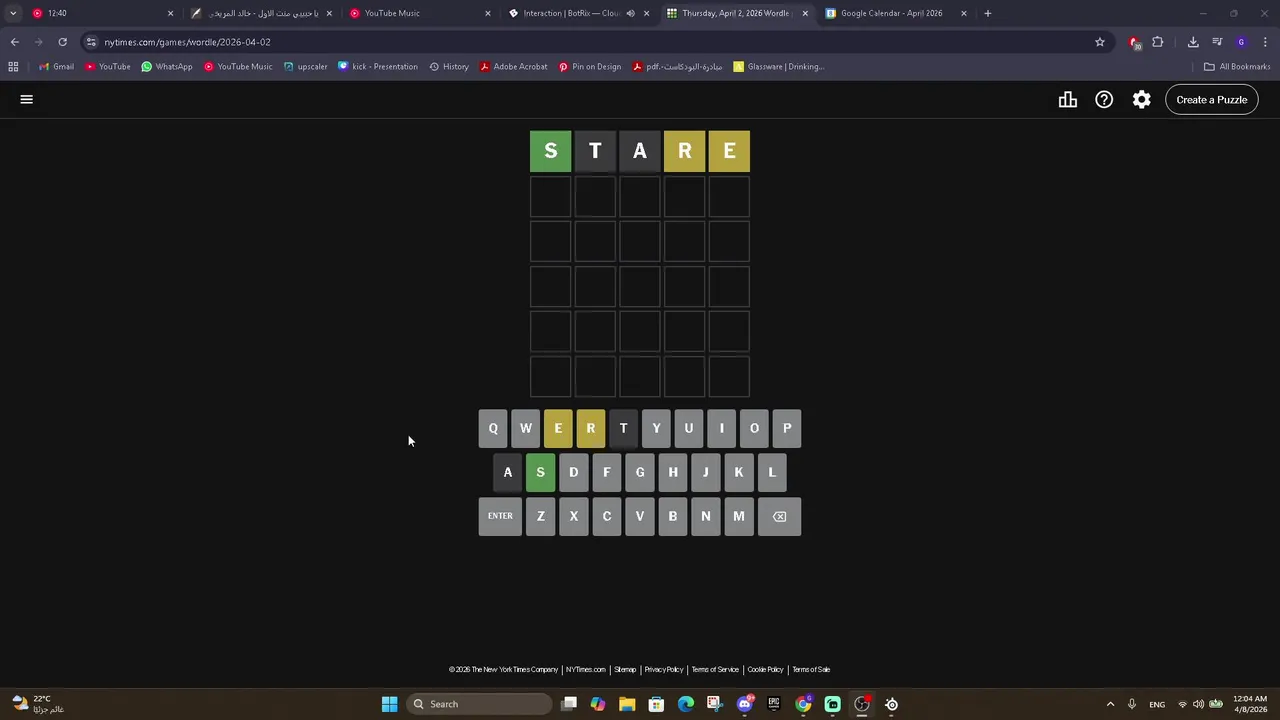Tap the U key on keyboard
Viewport: 1280px width, 720px height.
(689, 428)
